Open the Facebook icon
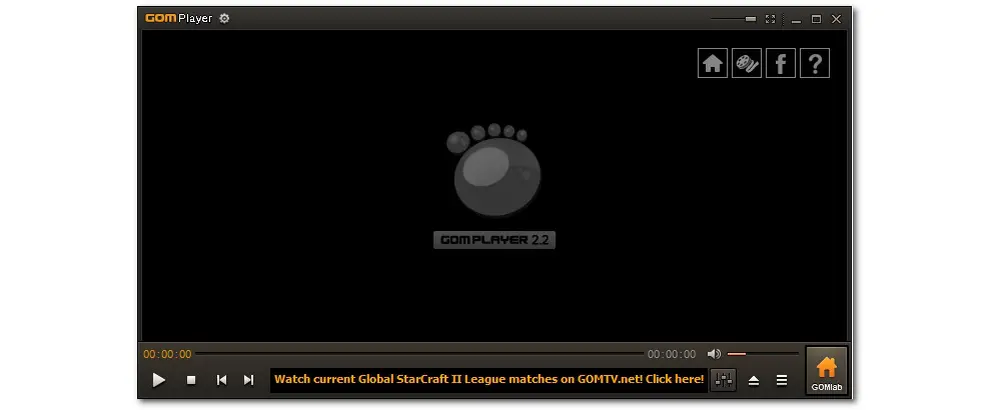1000x410 pixels. (x=781, y=63)
